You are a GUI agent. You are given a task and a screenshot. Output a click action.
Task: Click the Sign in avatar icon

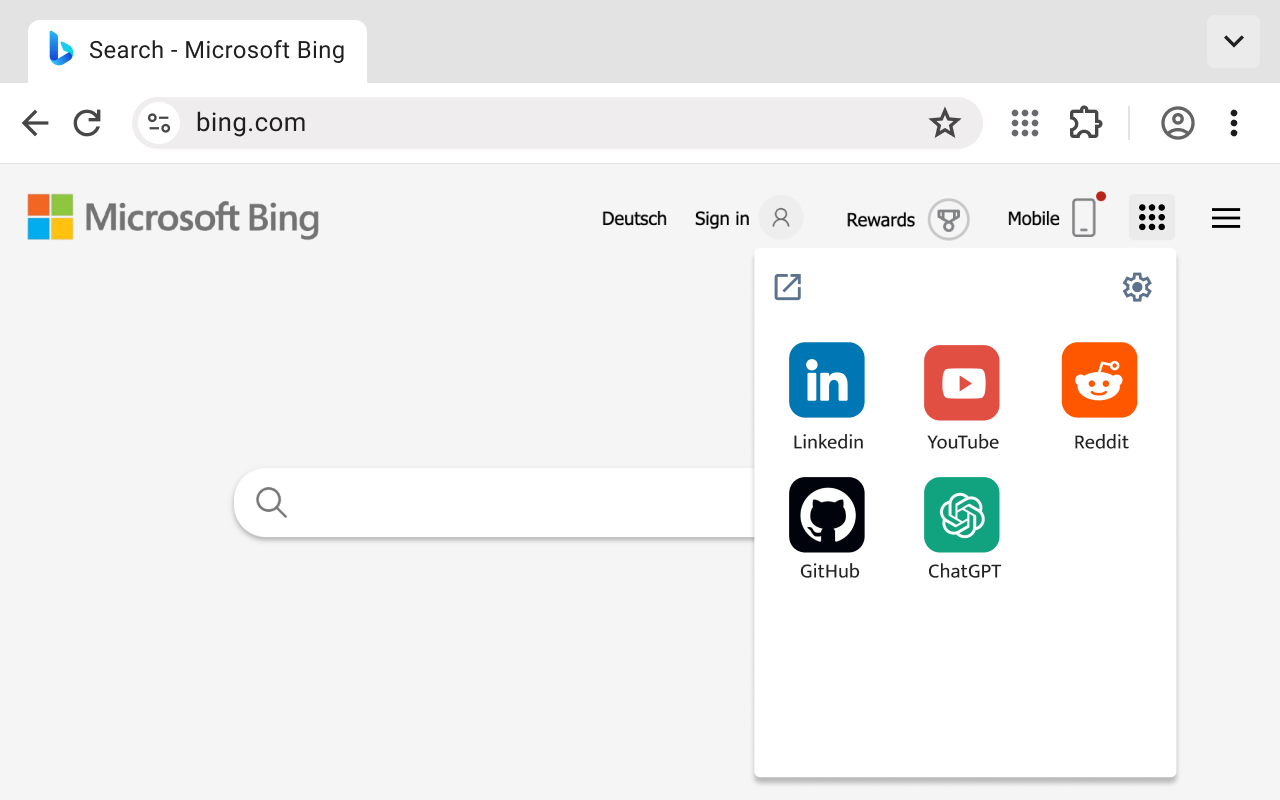coord(781,218)
